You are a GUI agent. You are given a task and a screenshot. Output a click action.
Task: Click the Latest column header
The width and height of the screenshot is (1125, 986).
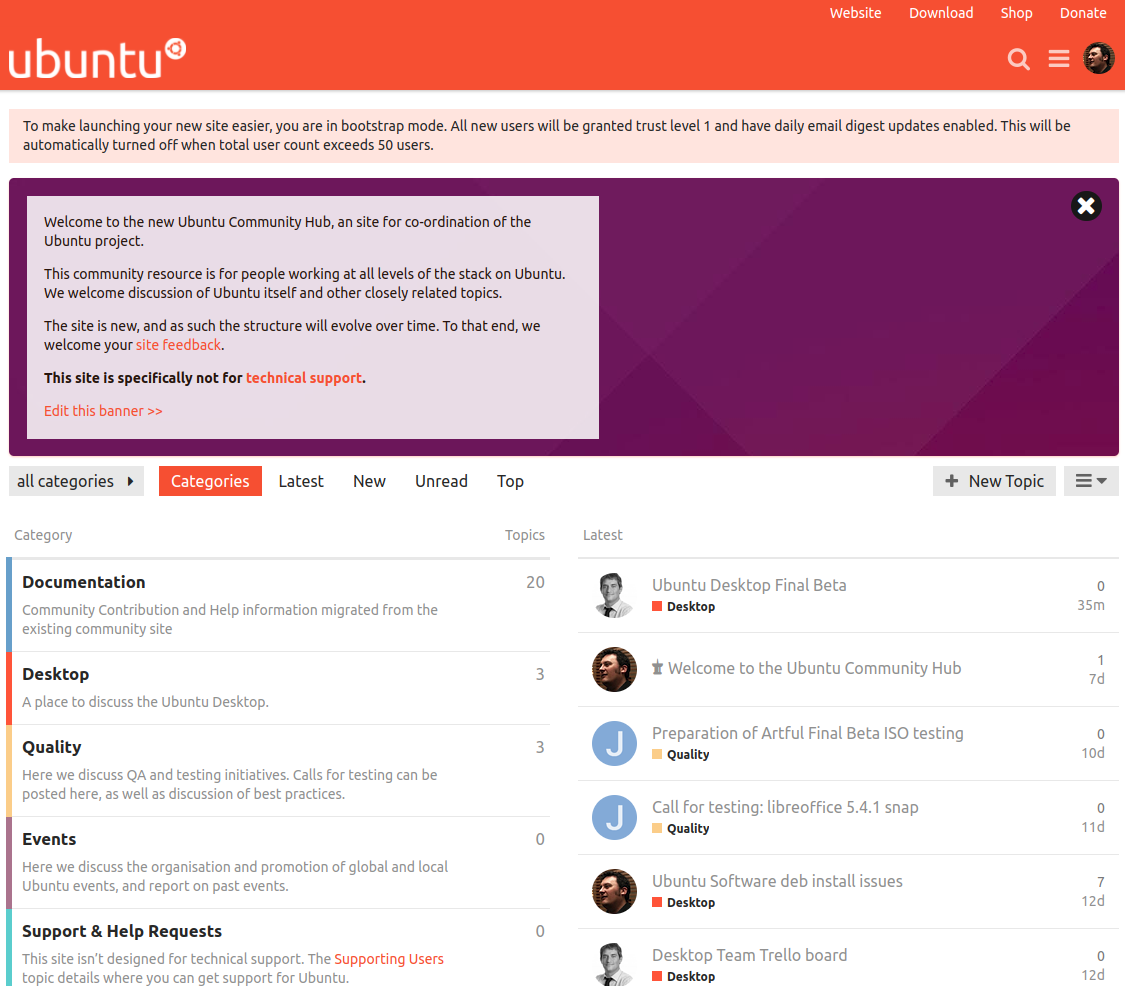tap(602, 535)
